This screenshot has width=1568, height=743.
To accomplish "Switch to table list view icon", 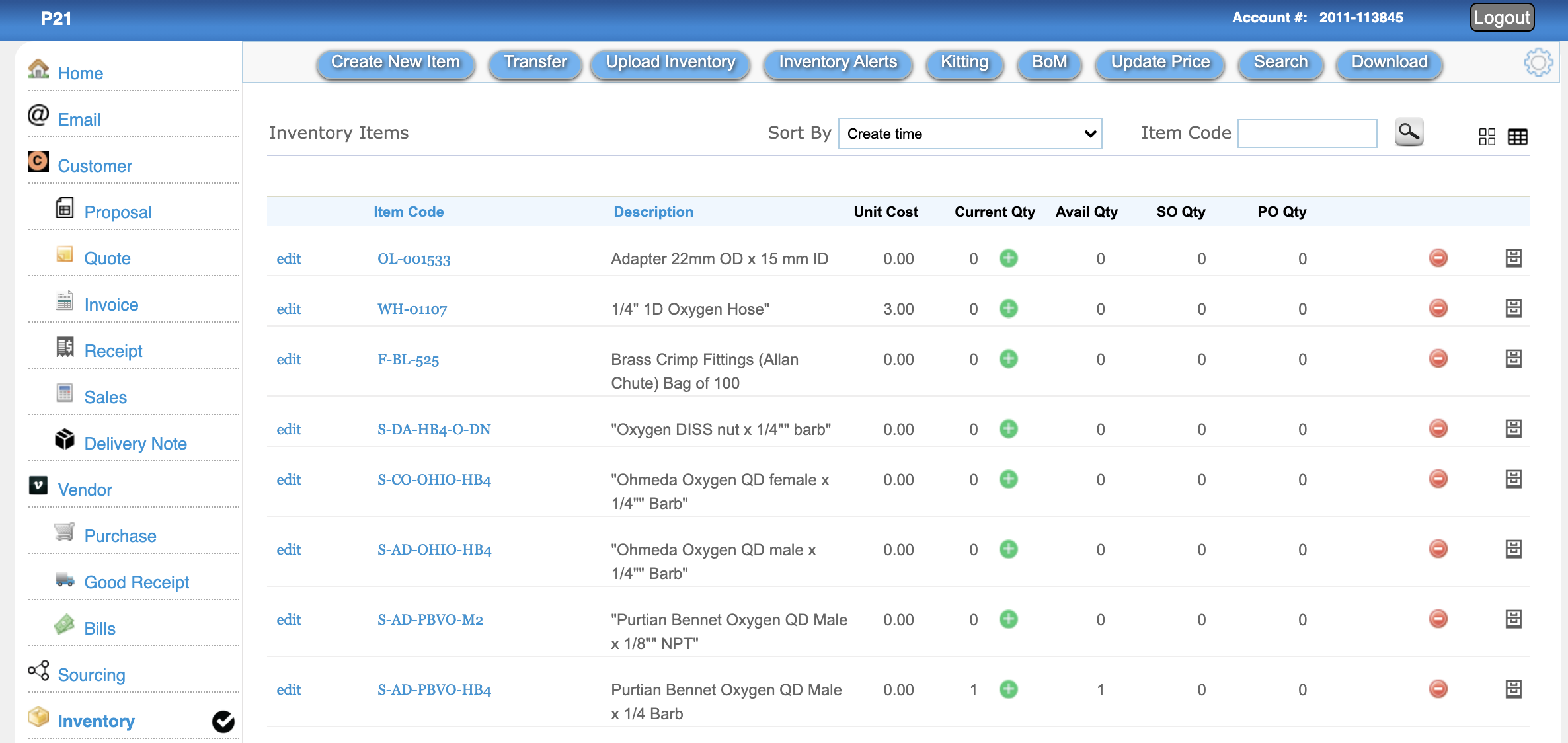I will (1517, 137).
